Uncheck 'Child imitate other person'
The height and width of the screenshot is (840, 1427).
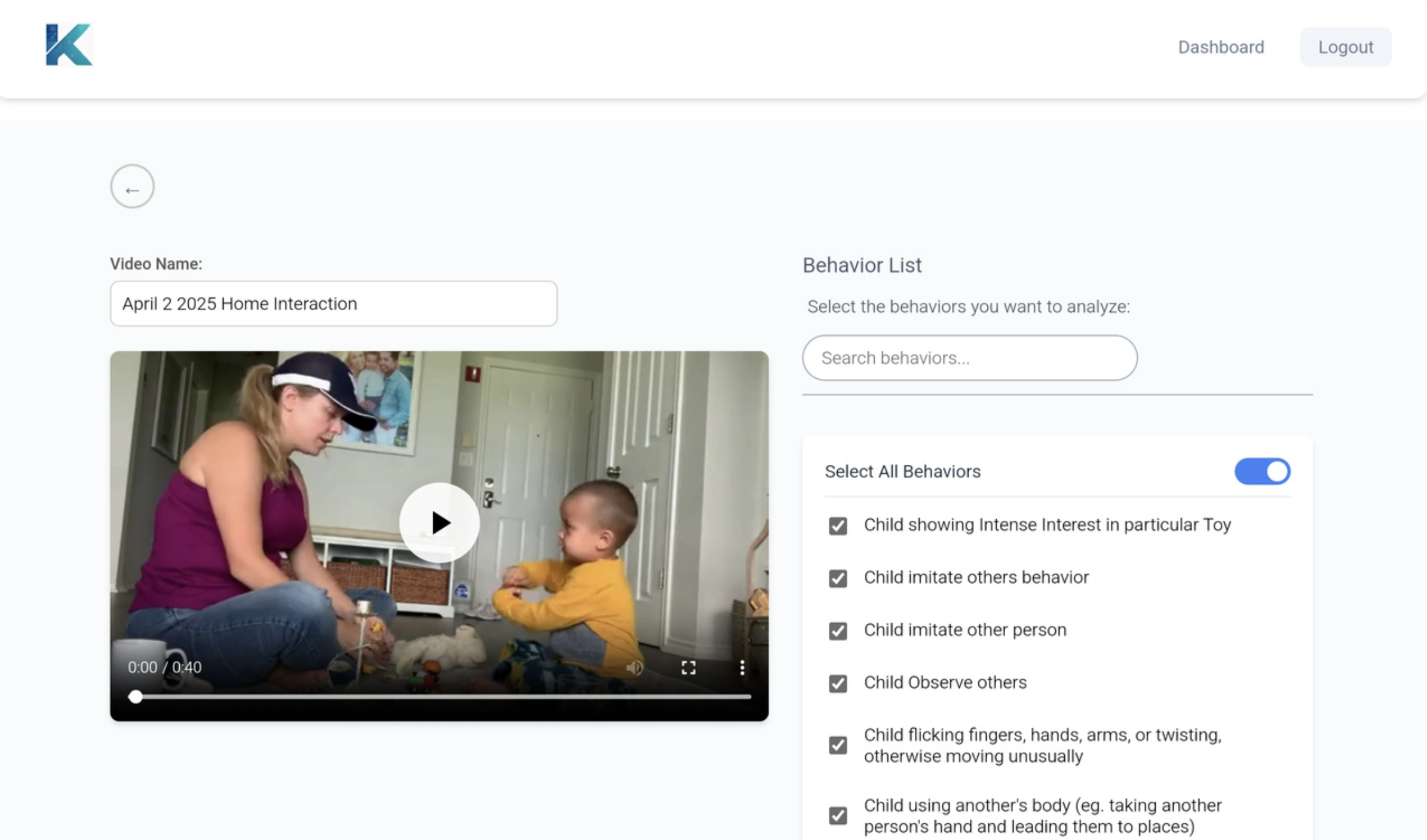click(x=838, y=631)
